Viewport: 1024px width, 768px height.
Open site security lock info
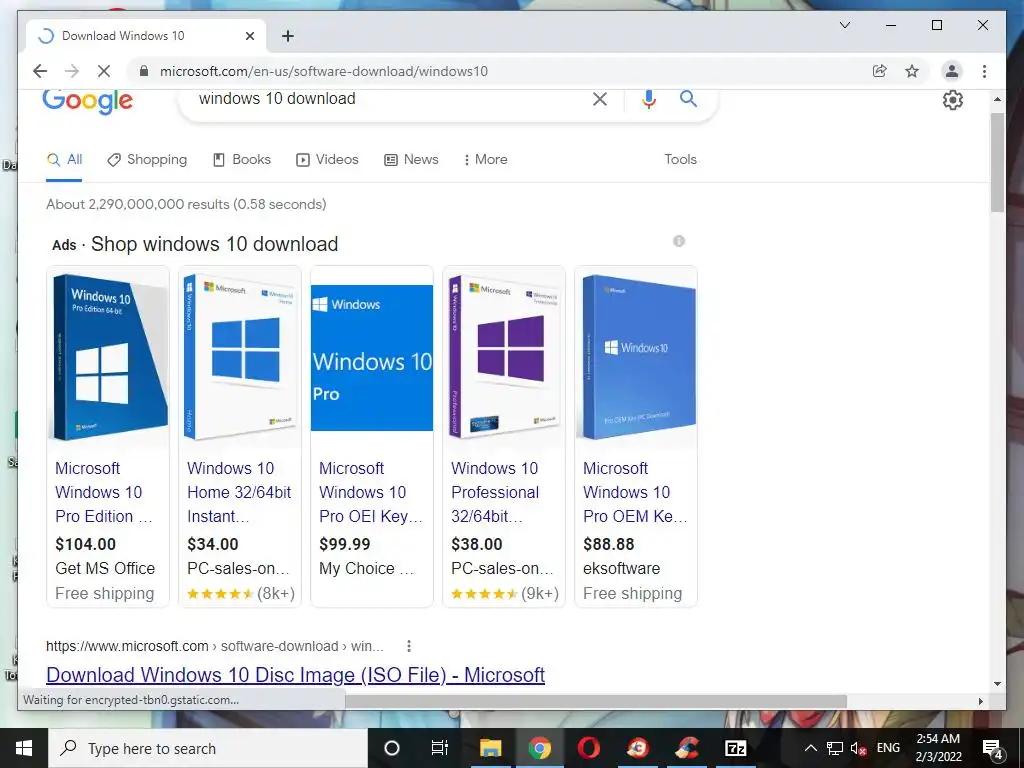144,71
